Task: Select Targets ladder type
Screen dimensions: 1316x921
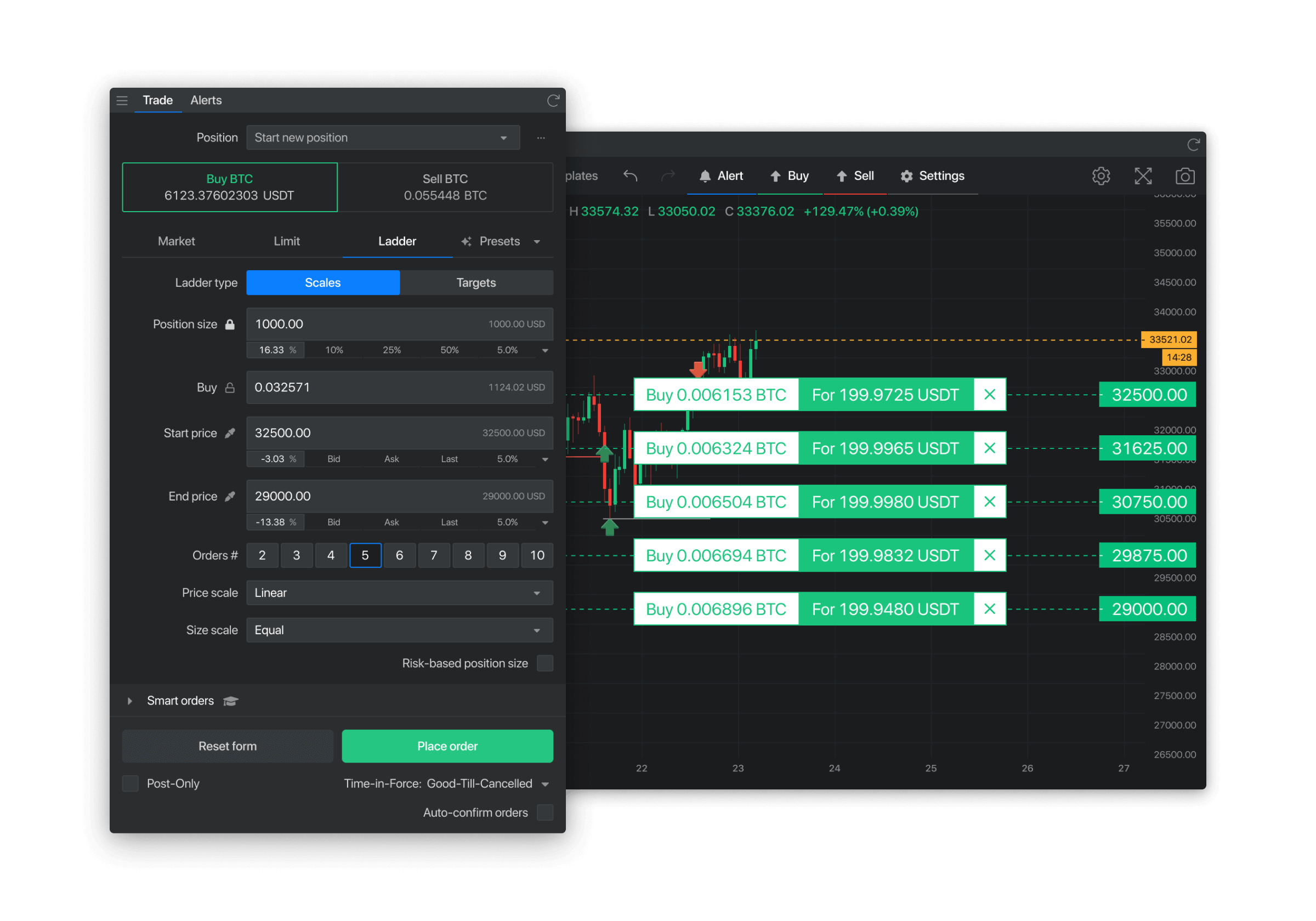Action: tap(477, 283)
